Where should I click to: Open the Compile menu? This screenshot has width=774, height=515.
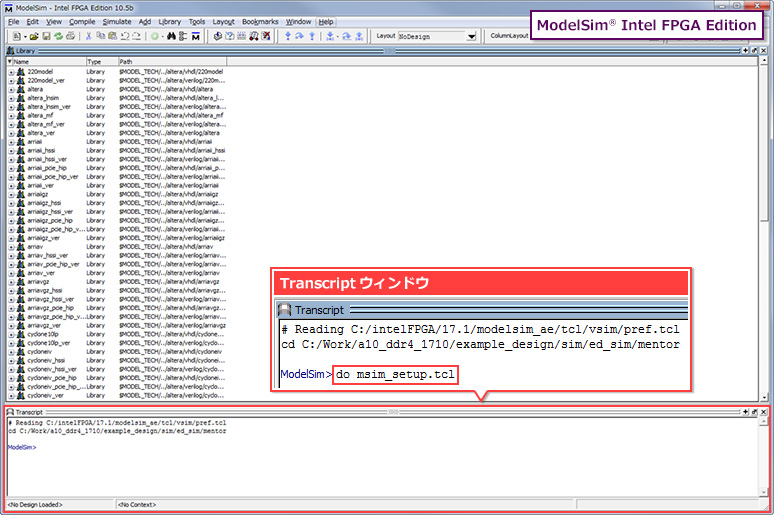click(x=83, y=21)
